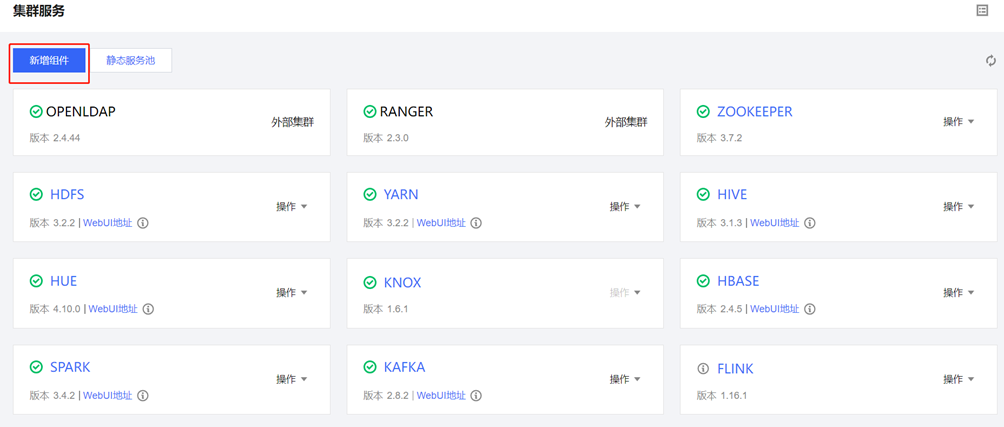
Task: Click info icon beside HDFS WebUI地址
Action: pyautogui.click(x=143, y=223)
